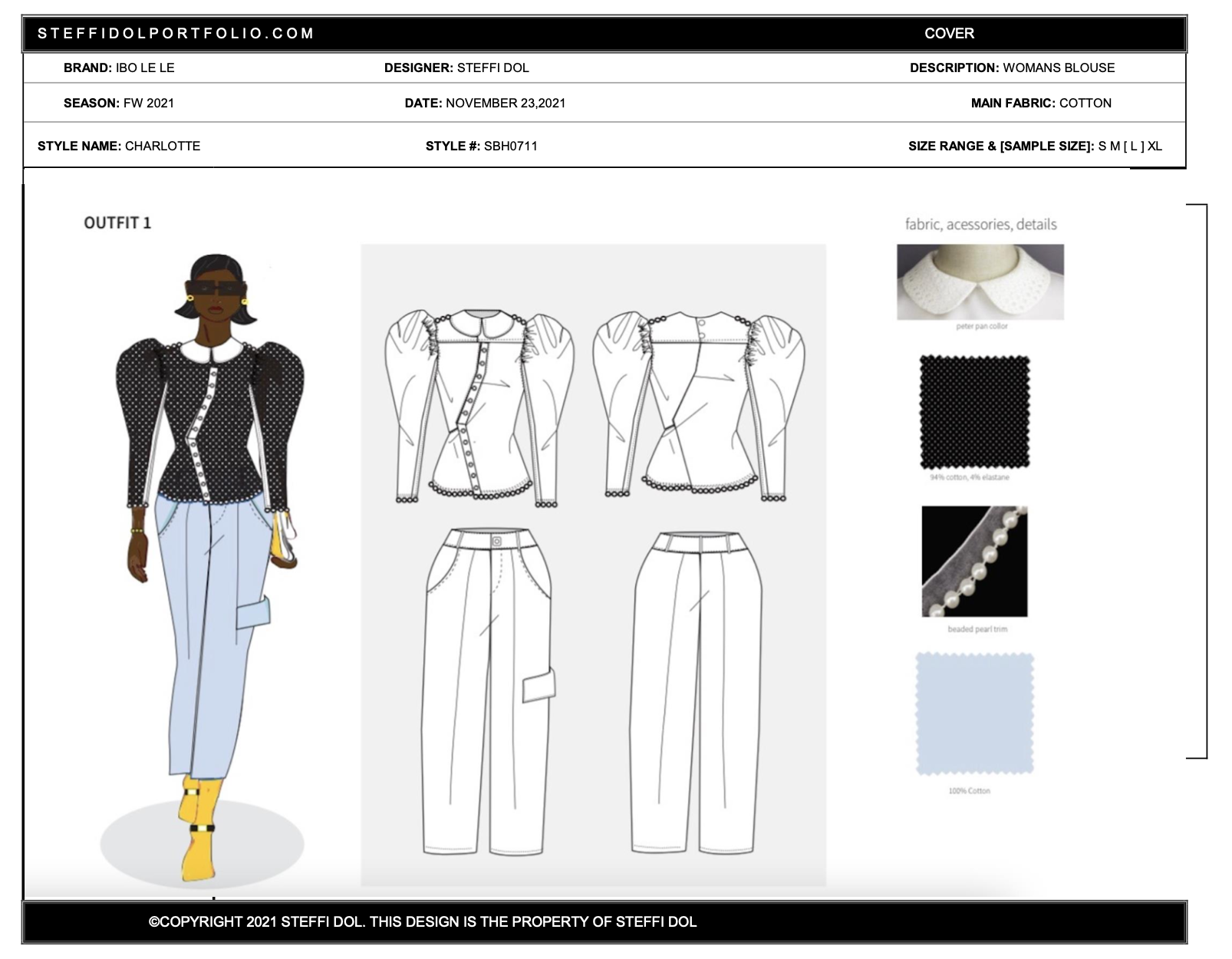Click the light blue cotton fabric swatch
Screen dimensions: 1232x959
[975, 713]
